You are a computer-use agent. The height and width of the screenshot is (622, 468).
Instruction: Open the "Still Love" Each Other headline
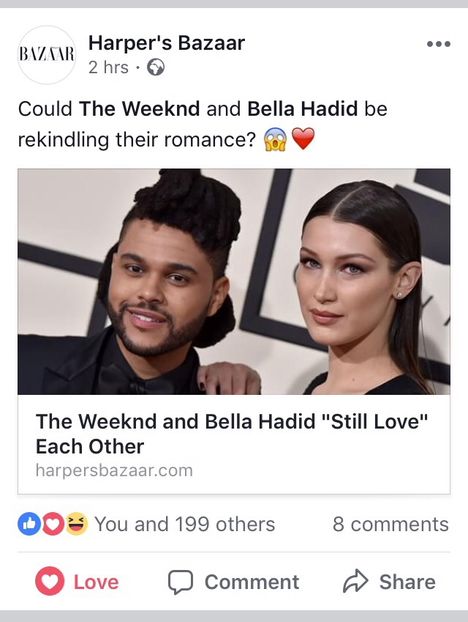(x=232, y=434)
